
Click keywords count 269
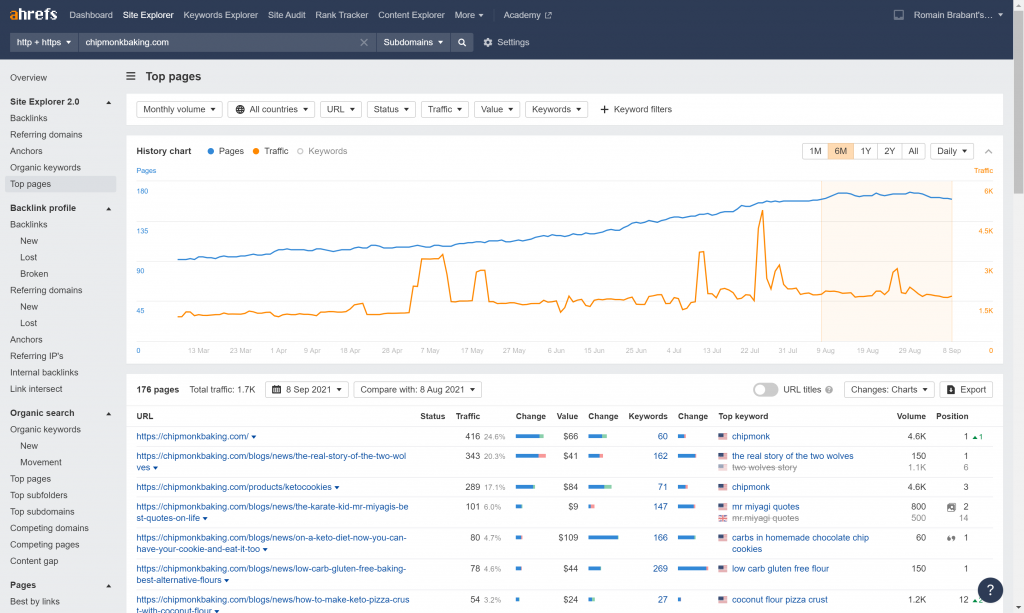pos(660,569)
